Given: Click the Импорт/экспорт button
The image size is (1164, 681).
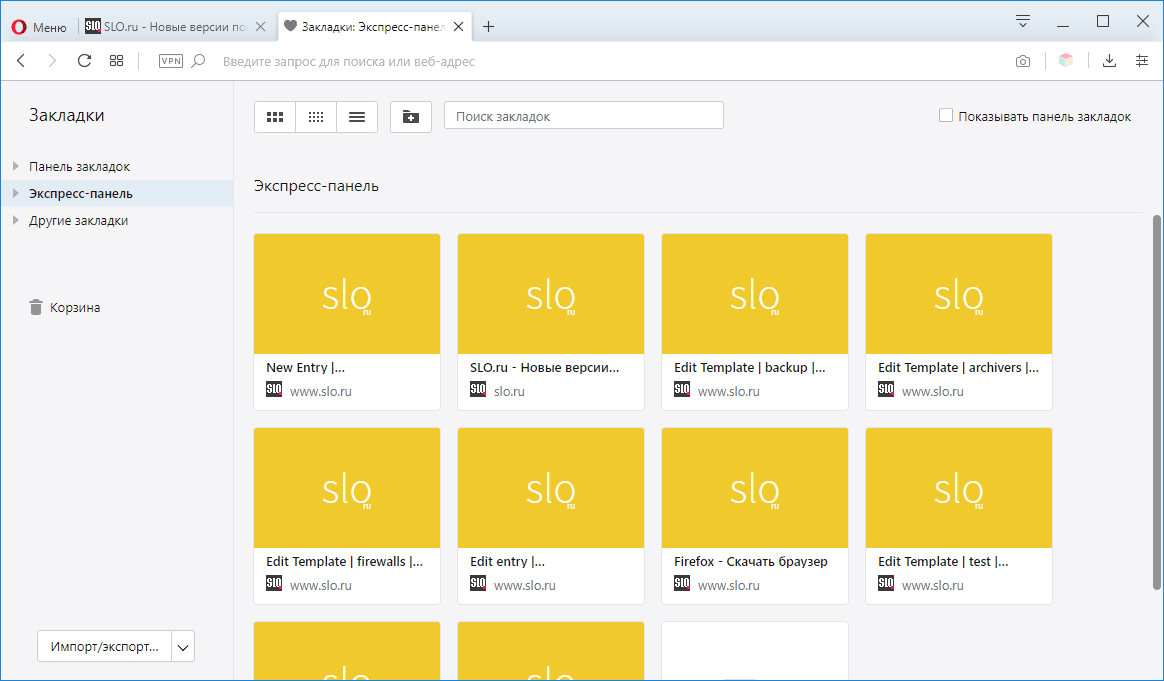Looking at the screenshot, I should [x=105, y=647].
